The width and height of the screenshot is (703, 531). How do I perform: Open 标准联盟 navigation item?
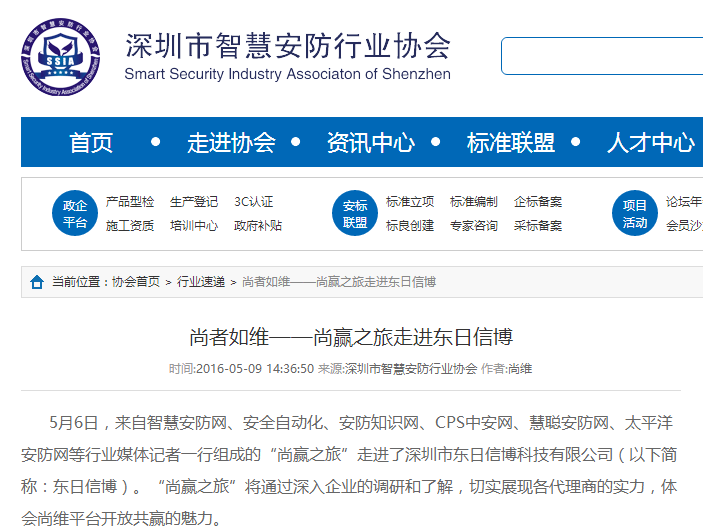click(x=511, y=143)
